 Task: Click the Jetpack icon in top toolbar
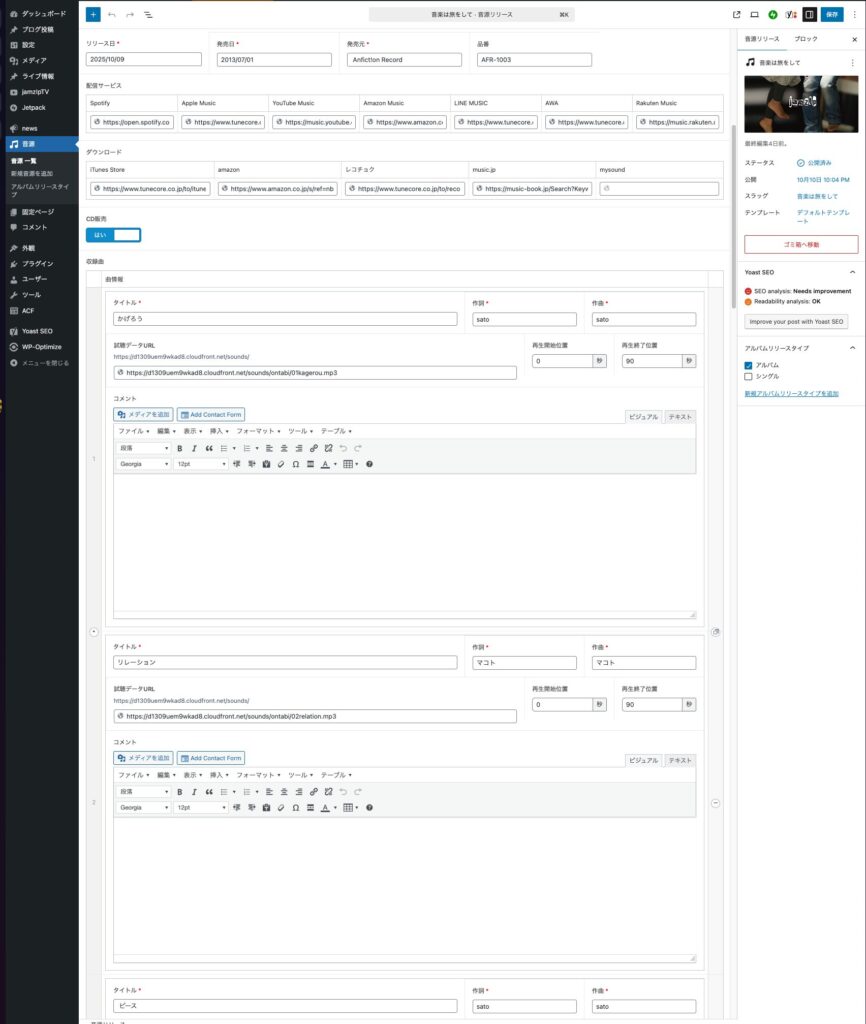click(x=772, y=15)
